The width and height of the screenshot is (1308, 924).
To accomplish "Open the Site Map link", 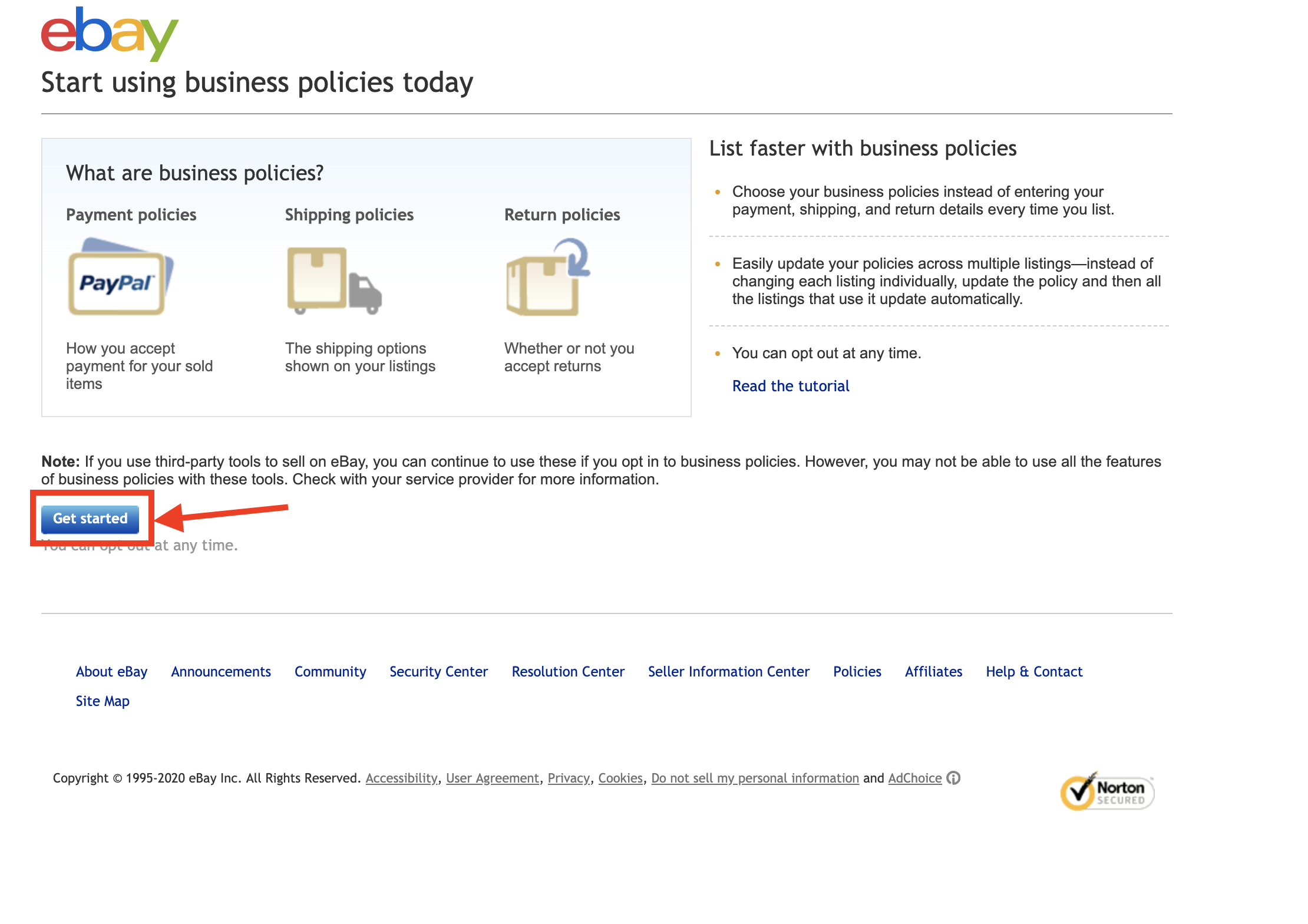I will 103,701.
